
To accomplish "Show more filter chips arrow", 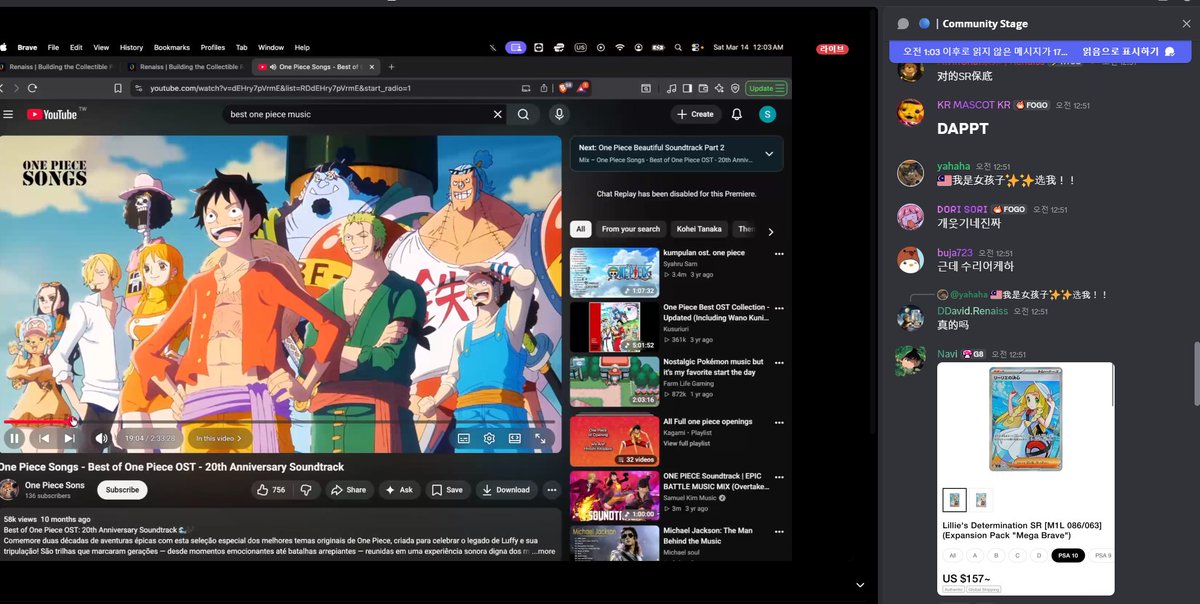I will tap(771, 232).
